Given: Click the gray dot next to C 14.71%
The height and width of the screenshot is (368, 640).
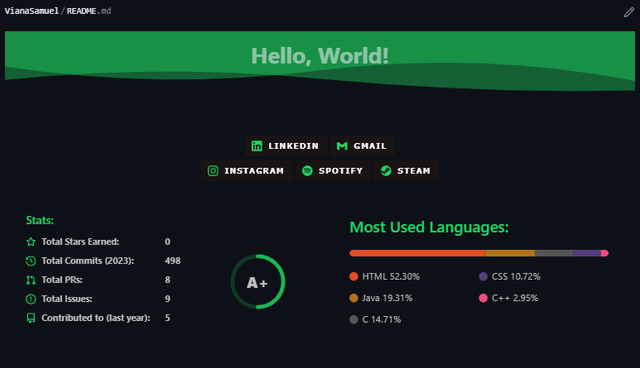Looking at the screenshot, I should (x=354, y=319).
